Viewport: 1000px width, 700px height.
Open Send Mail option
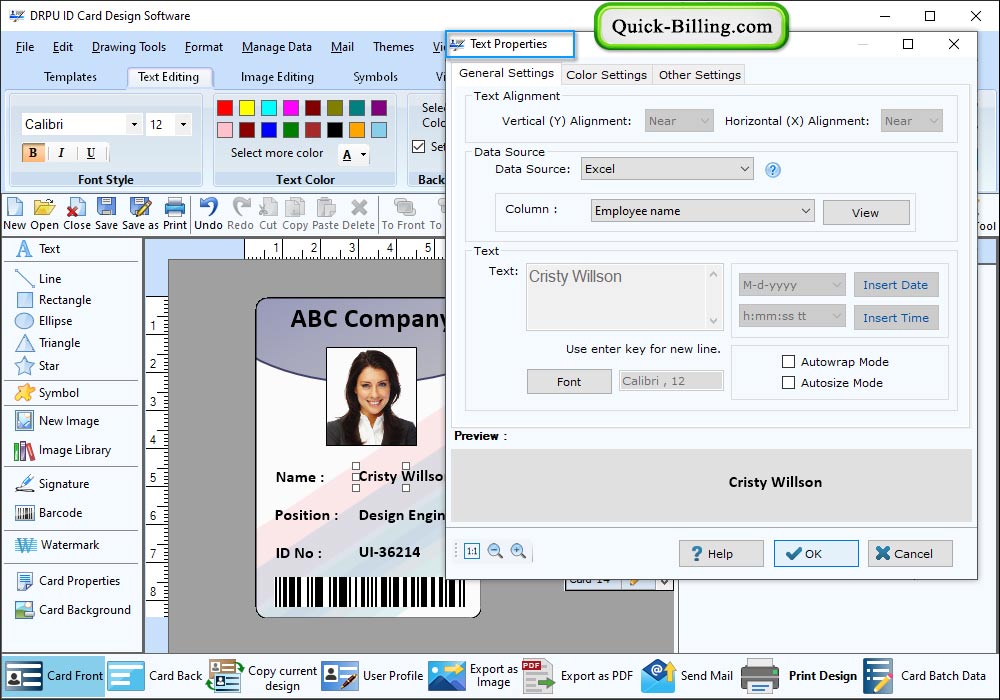point(687,676)
